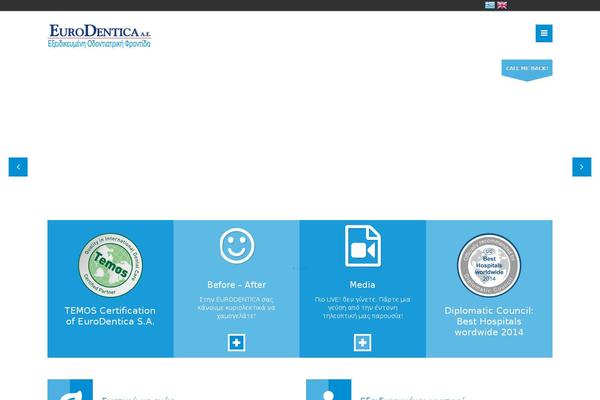The width and height of the screenshot is (600, 400).
Task: Open the hamburger navigation menu
Action: (x=544, y=33)
